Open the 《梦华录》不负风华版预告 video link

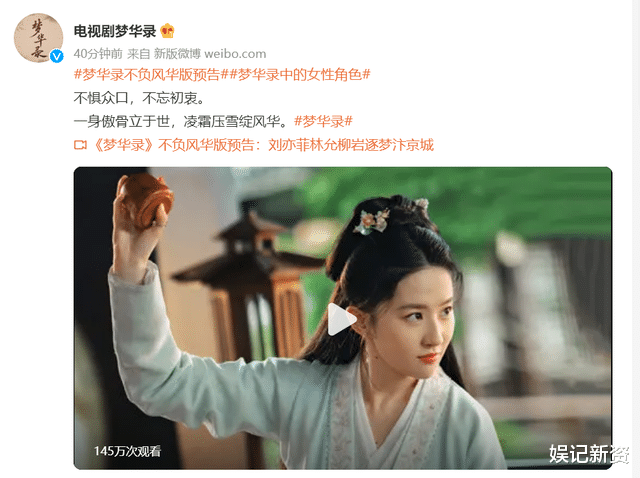click(x=263, y=145)
